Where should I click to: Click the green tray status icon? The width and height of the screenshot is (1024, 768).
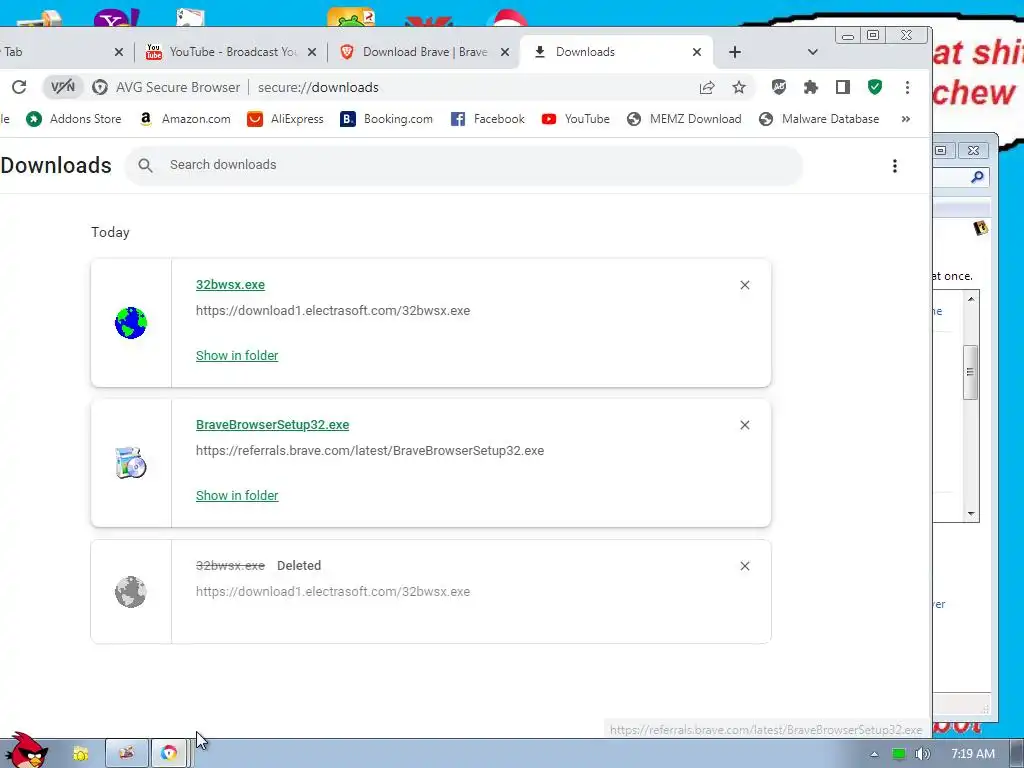pos(899,754)
